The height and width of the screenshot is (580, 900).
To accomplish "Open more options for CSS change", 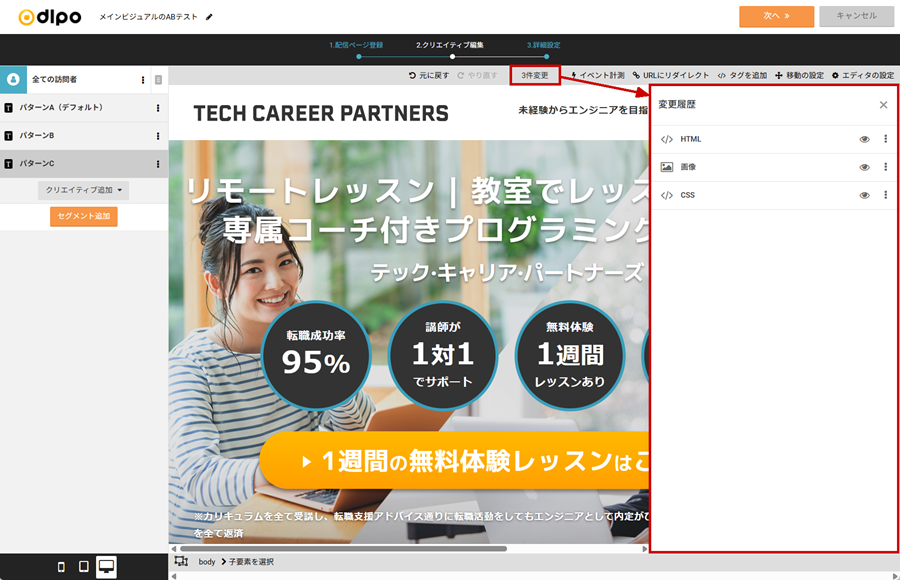I will click(886, 195).
